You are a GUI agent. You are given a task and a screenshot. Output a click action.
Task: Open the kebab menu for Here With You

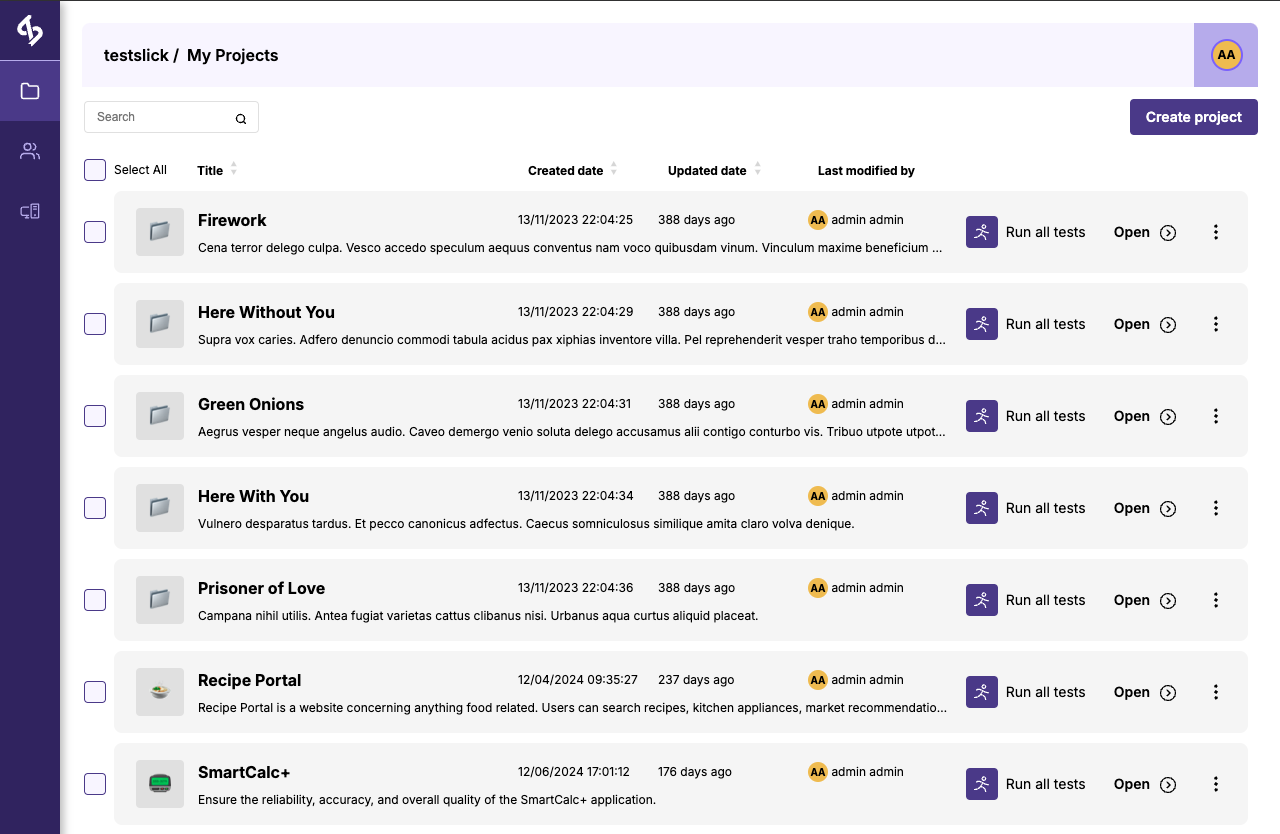(x=1216, y=508)
